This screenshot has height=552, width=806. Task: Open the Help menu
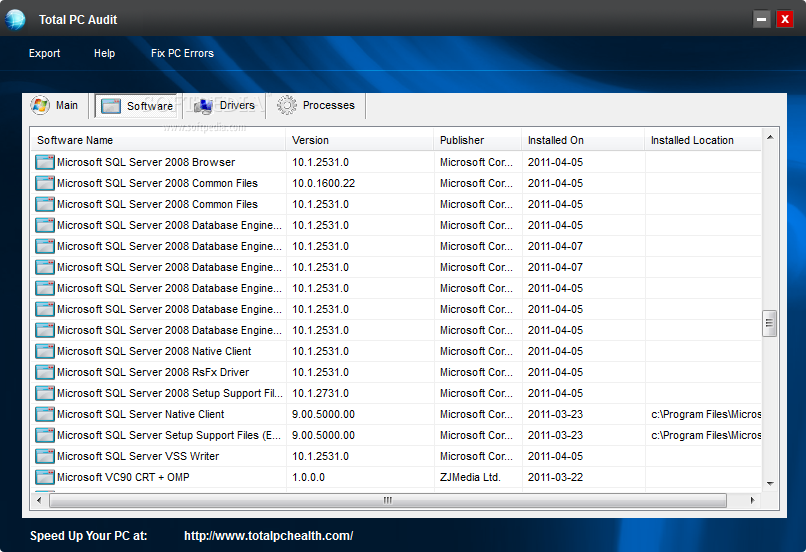(104, 53)
